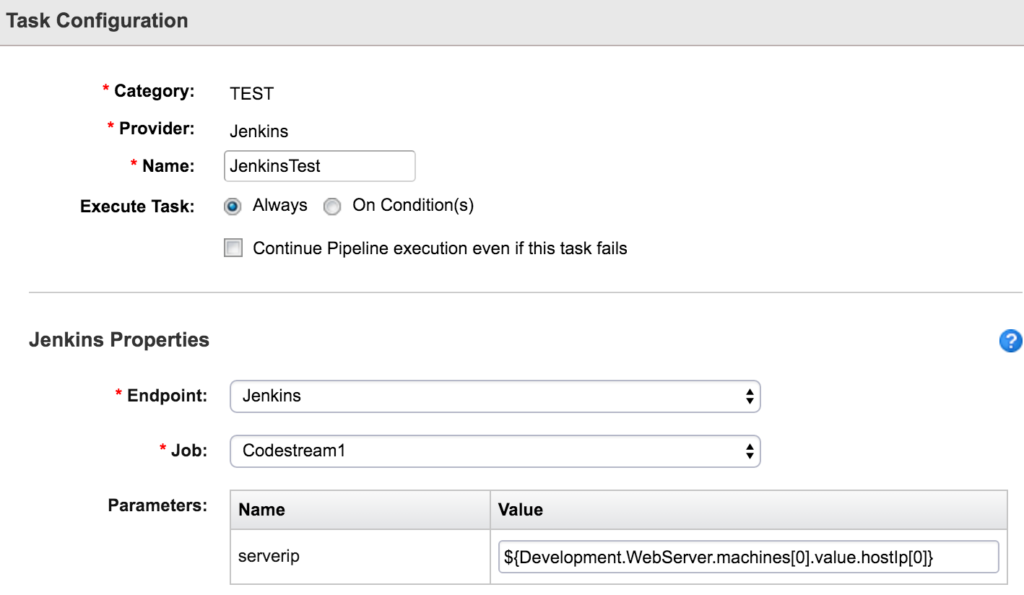
Task: Select the On Condition(s) radio button
Action: tap(332, 206)
